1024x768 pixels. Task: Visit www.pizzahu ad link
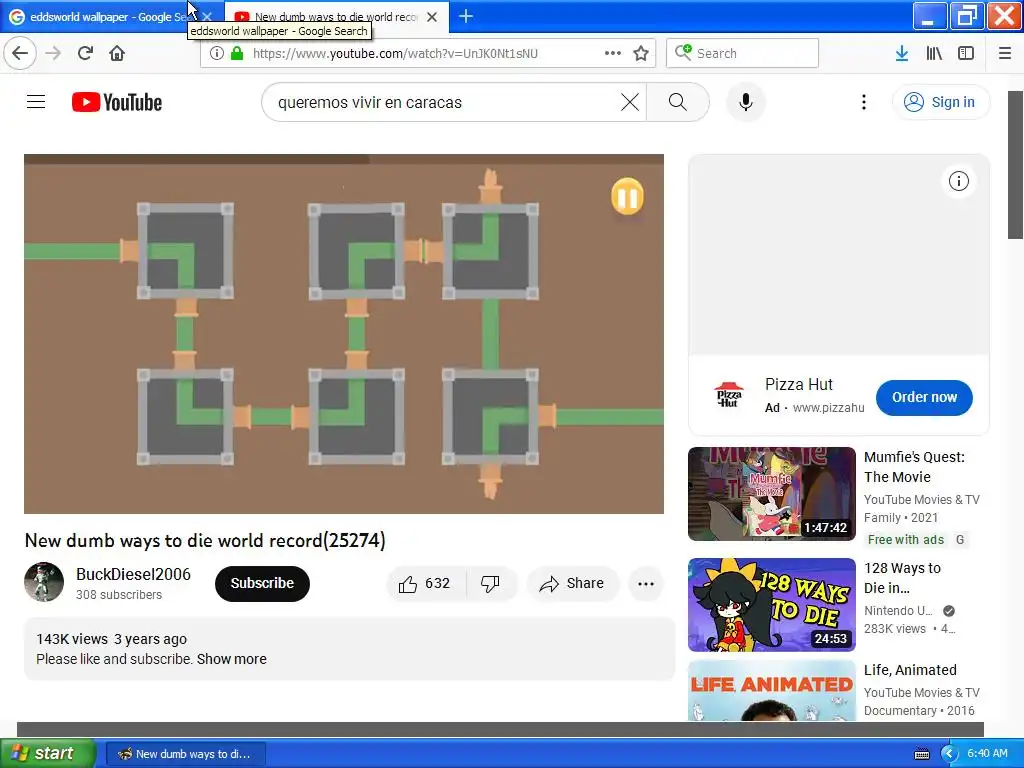(x=828, y=408)
